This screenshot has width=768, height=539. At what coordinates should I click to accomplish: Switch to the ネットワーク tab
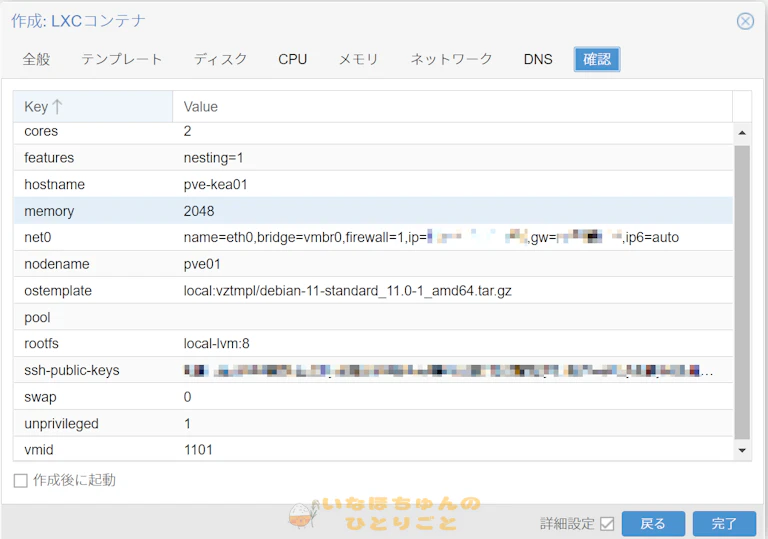(451, 59)
